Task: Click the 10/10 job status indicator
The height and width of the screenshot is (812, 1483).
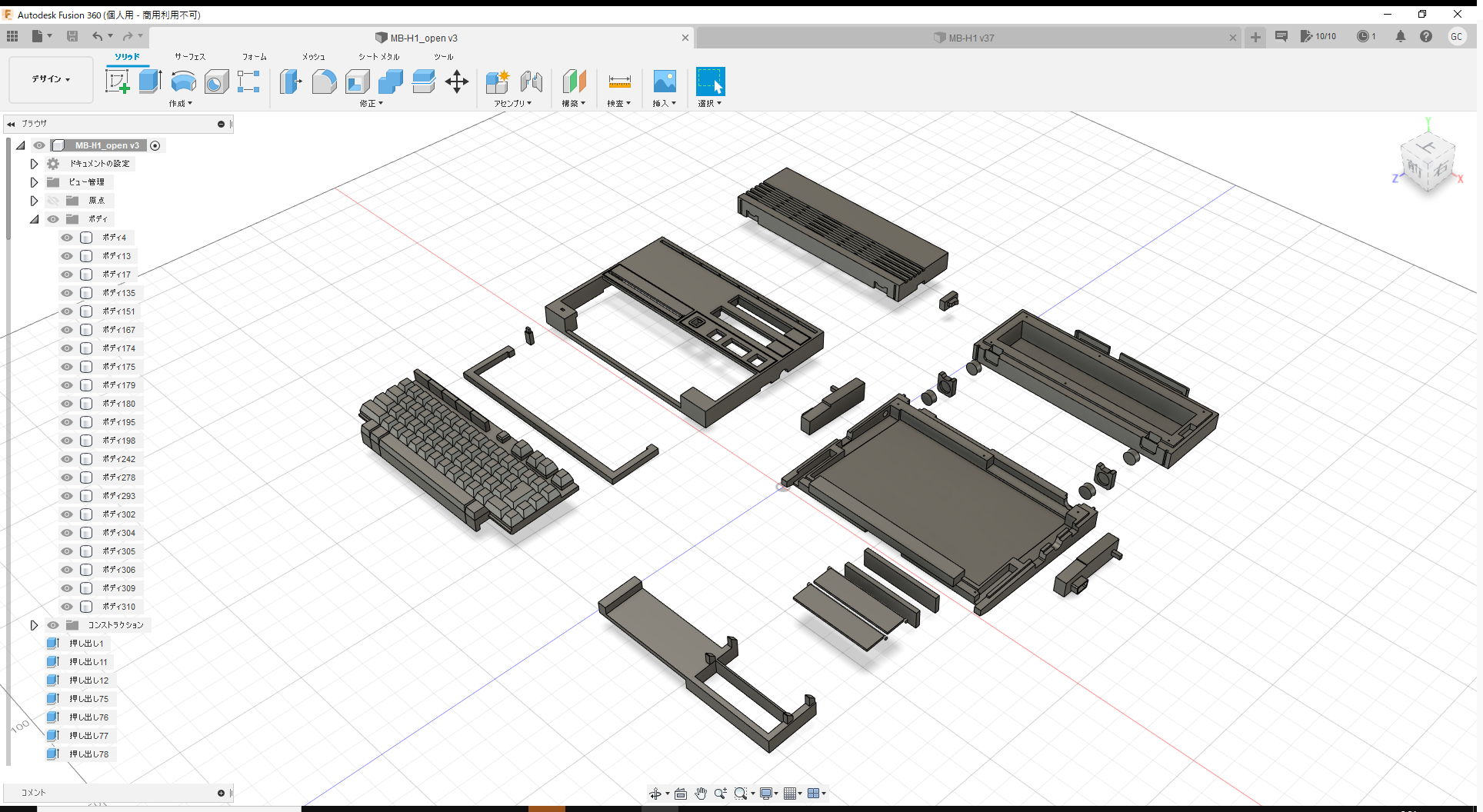Action: (x=1318, y=36)
